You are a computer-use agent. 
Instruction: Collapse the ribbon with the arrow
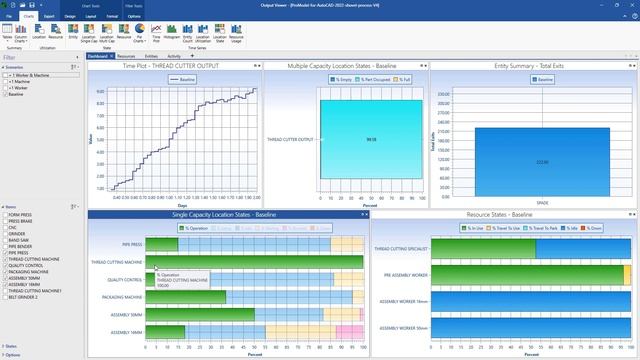coord(625,16)
